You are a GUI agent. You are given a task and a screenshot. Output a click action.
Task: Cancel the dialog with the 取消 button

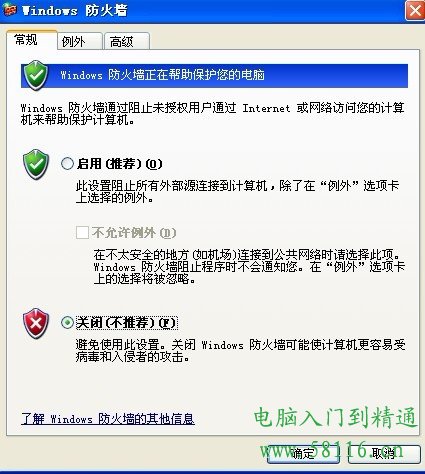[384, 454]
